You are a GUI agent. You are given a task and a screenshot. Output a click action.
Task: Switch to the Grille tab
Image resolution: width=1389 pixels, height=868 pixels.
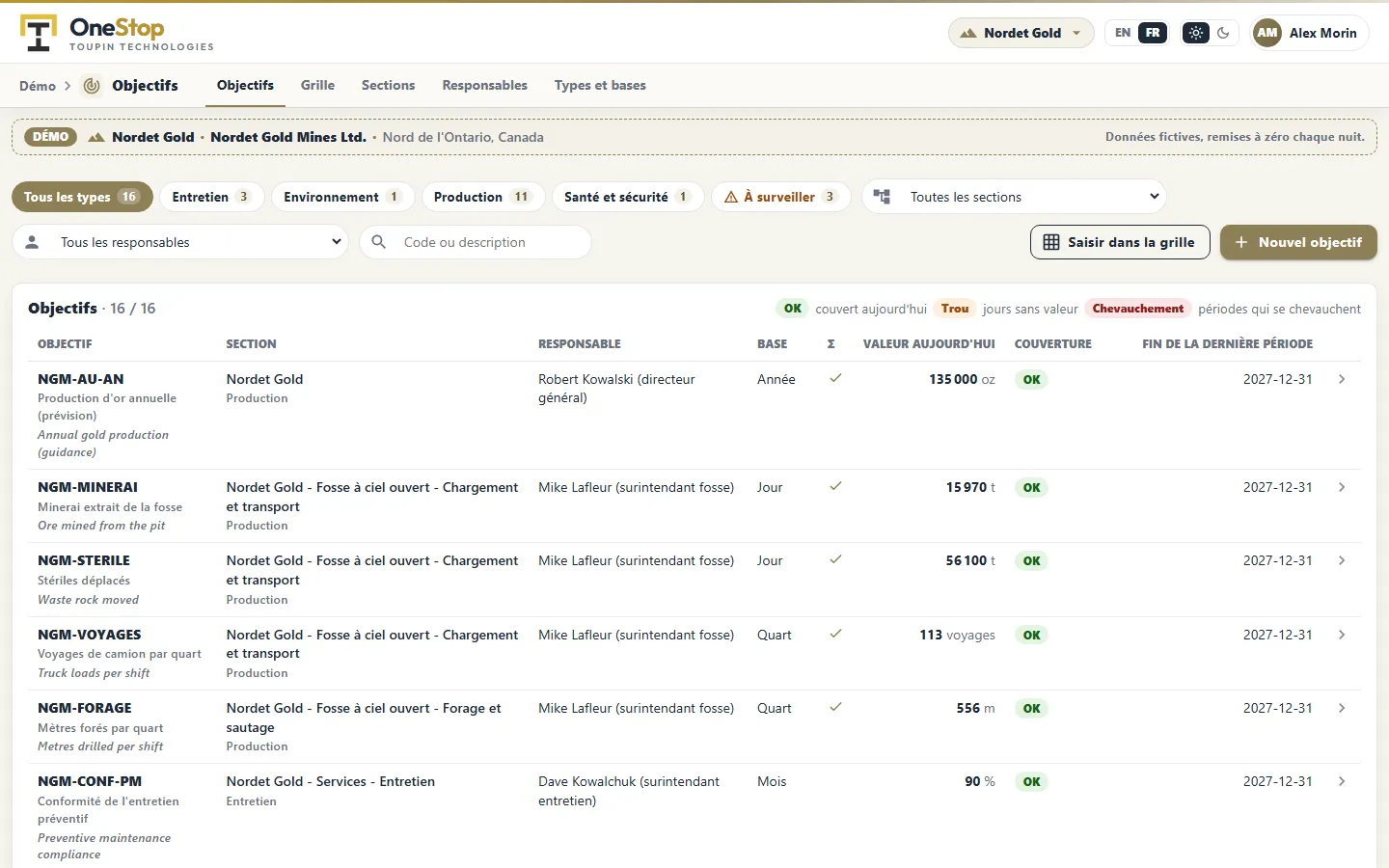[317, 85]
